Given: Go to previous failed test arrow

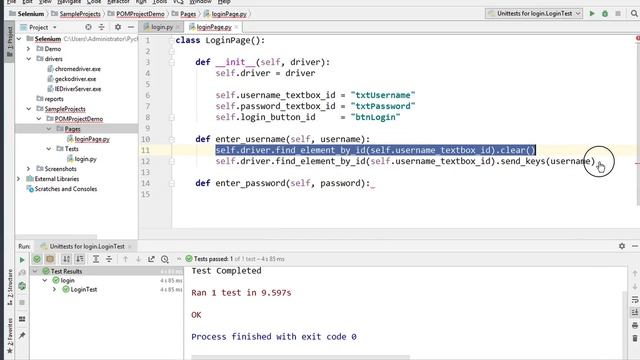Looking at the screenshot, I should (x=125, y=259).
